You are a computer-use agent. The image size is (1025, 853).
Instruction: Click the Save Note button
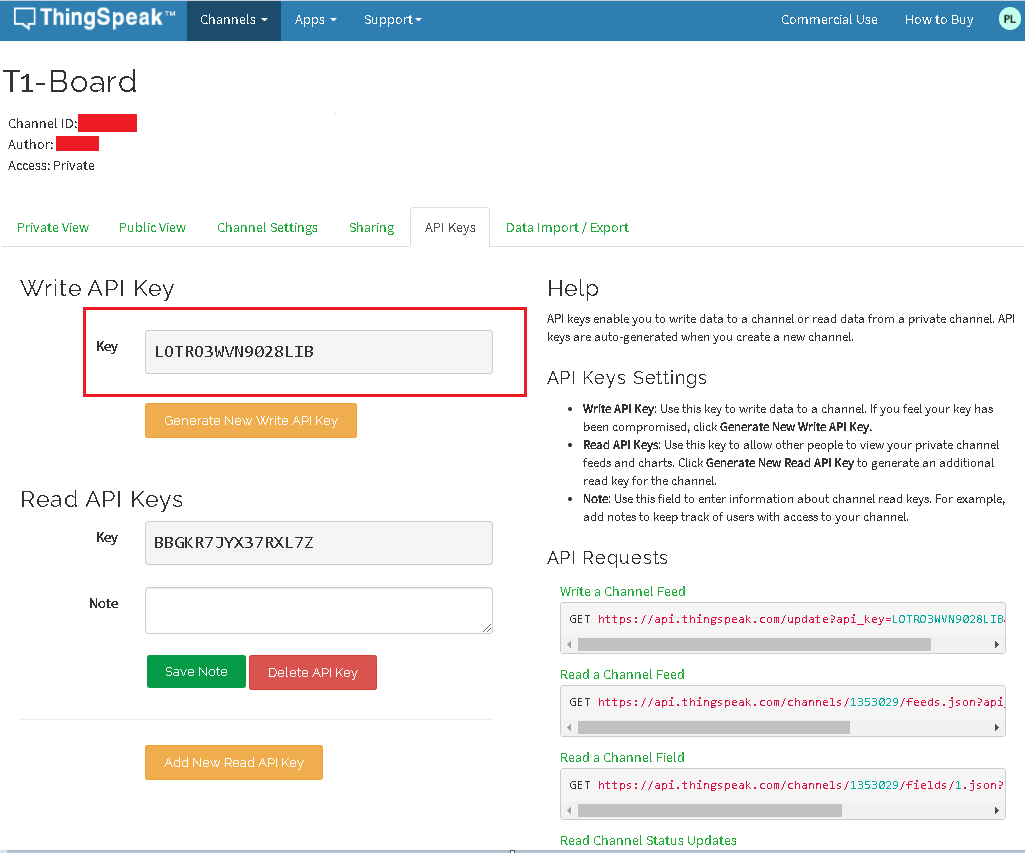pos(195,671)
